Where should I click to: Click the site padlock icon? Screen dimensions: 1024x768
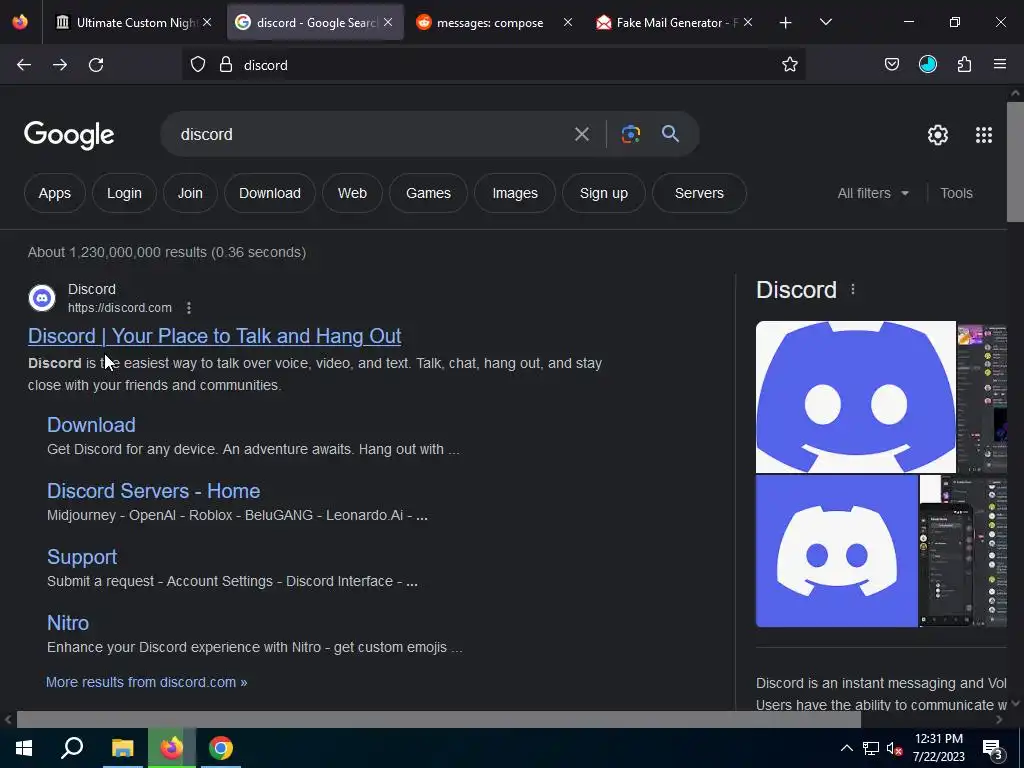pos(226,65)
